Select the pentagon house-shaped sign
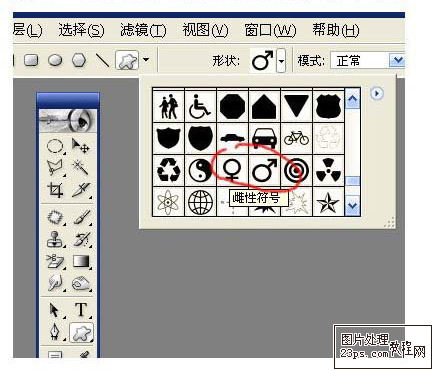 pyautogui.click(x=264, y=106)
